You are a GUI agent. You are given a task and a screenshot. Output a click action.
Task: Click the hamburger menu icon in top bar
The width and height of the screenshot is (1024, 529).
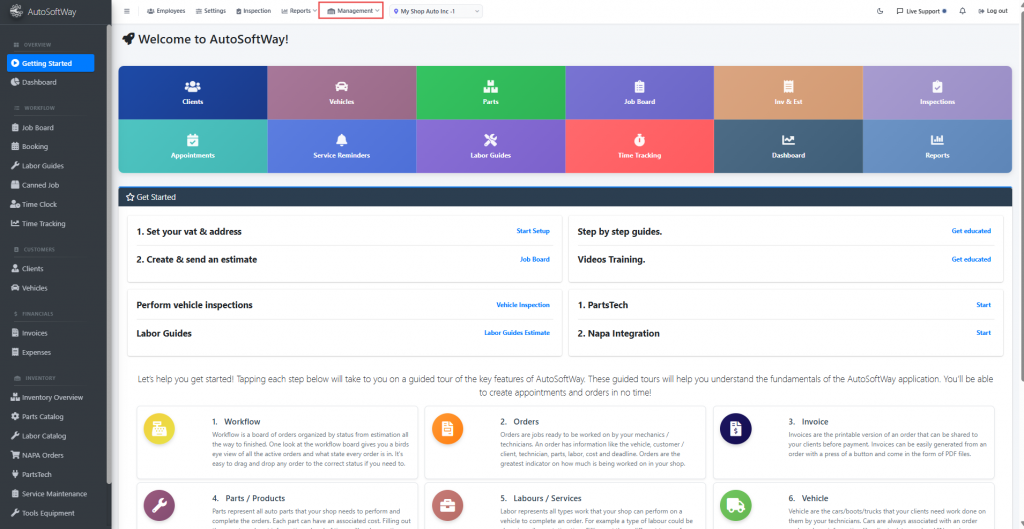[x=126, y=11]
